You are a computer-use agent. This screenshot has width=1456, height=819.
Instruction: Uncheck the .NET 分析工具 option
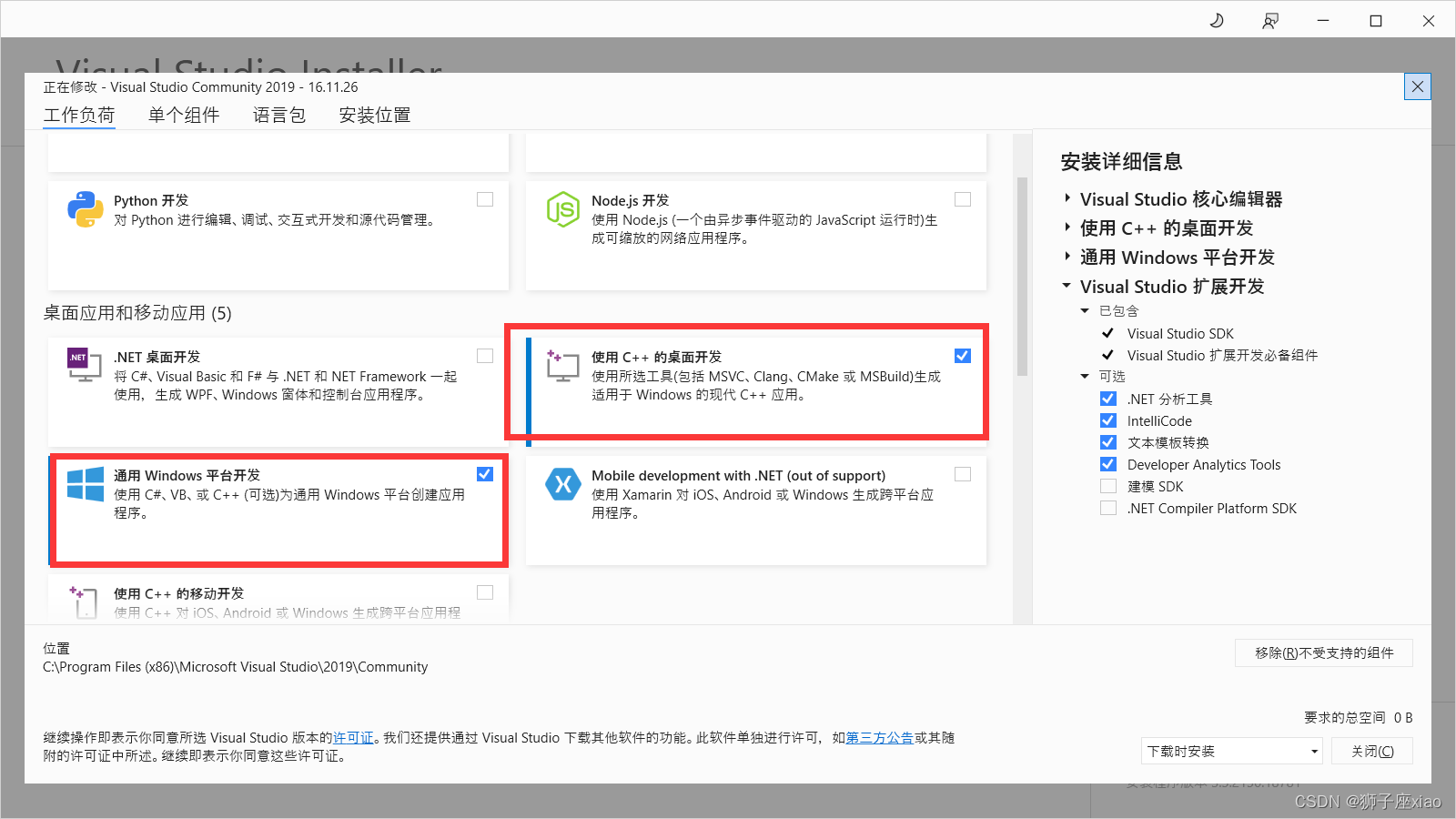coord(1108,399)
